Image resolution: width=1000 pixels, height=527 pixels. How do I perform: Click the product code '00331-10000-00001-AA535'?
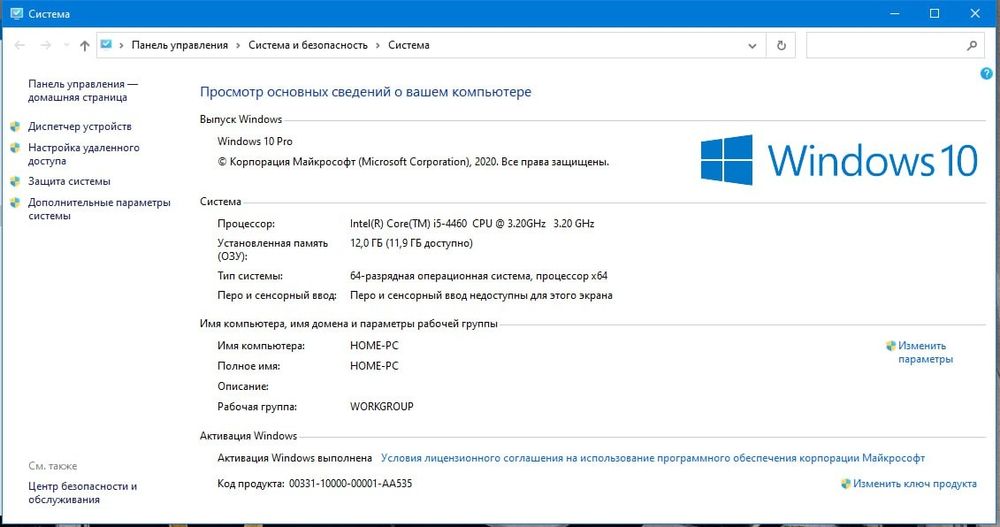[x=350, y=484]
